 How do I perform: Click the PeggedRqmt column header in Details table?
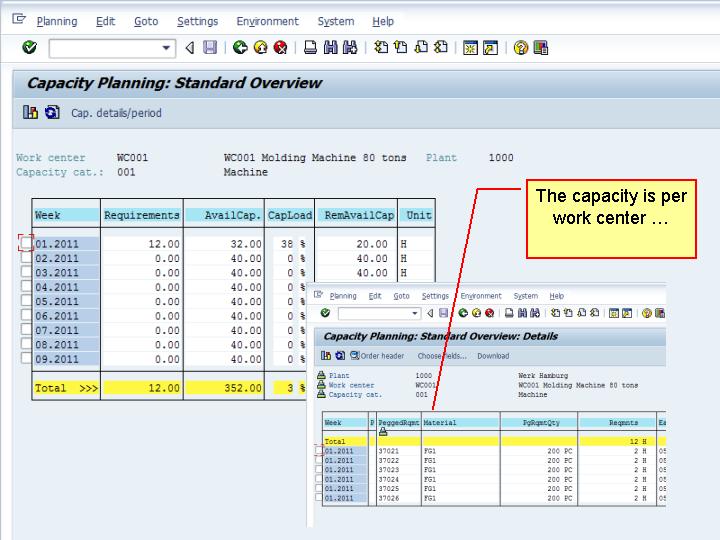coord(399,422)
